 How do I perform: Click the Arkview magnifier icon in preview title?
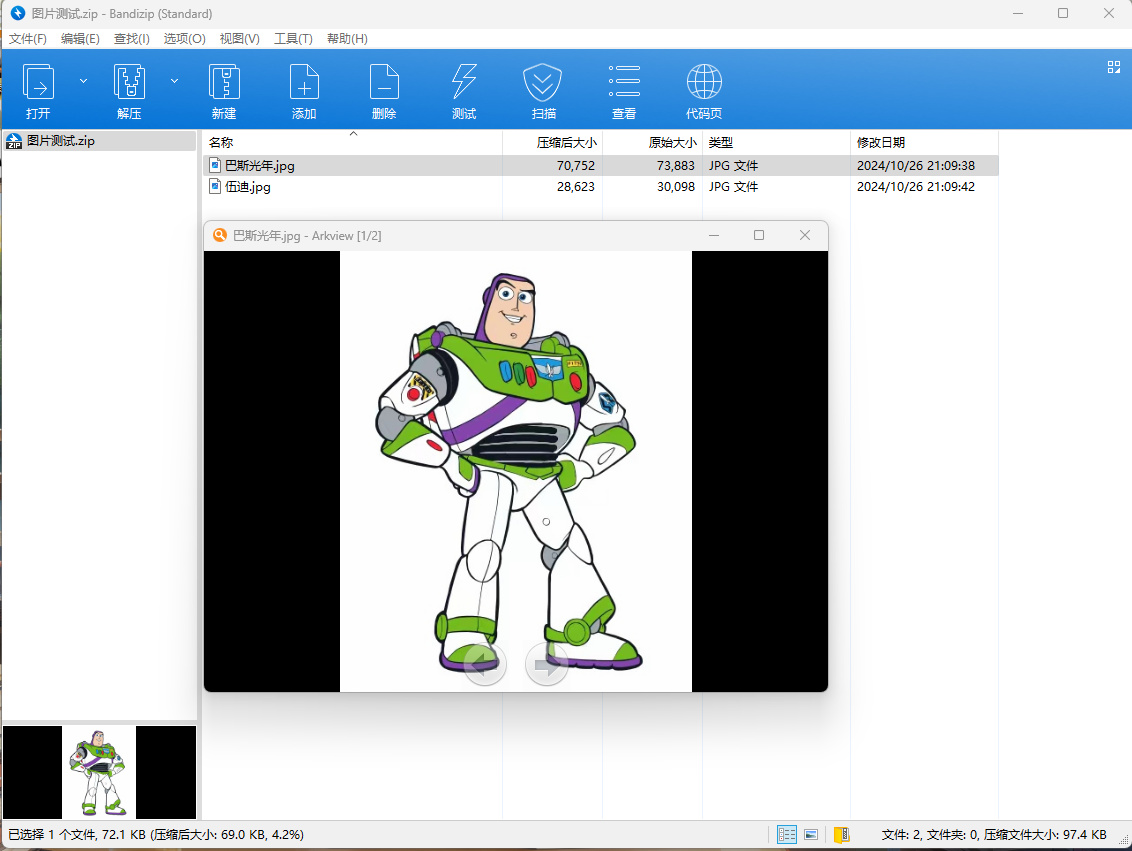click(x=219, y=235)
